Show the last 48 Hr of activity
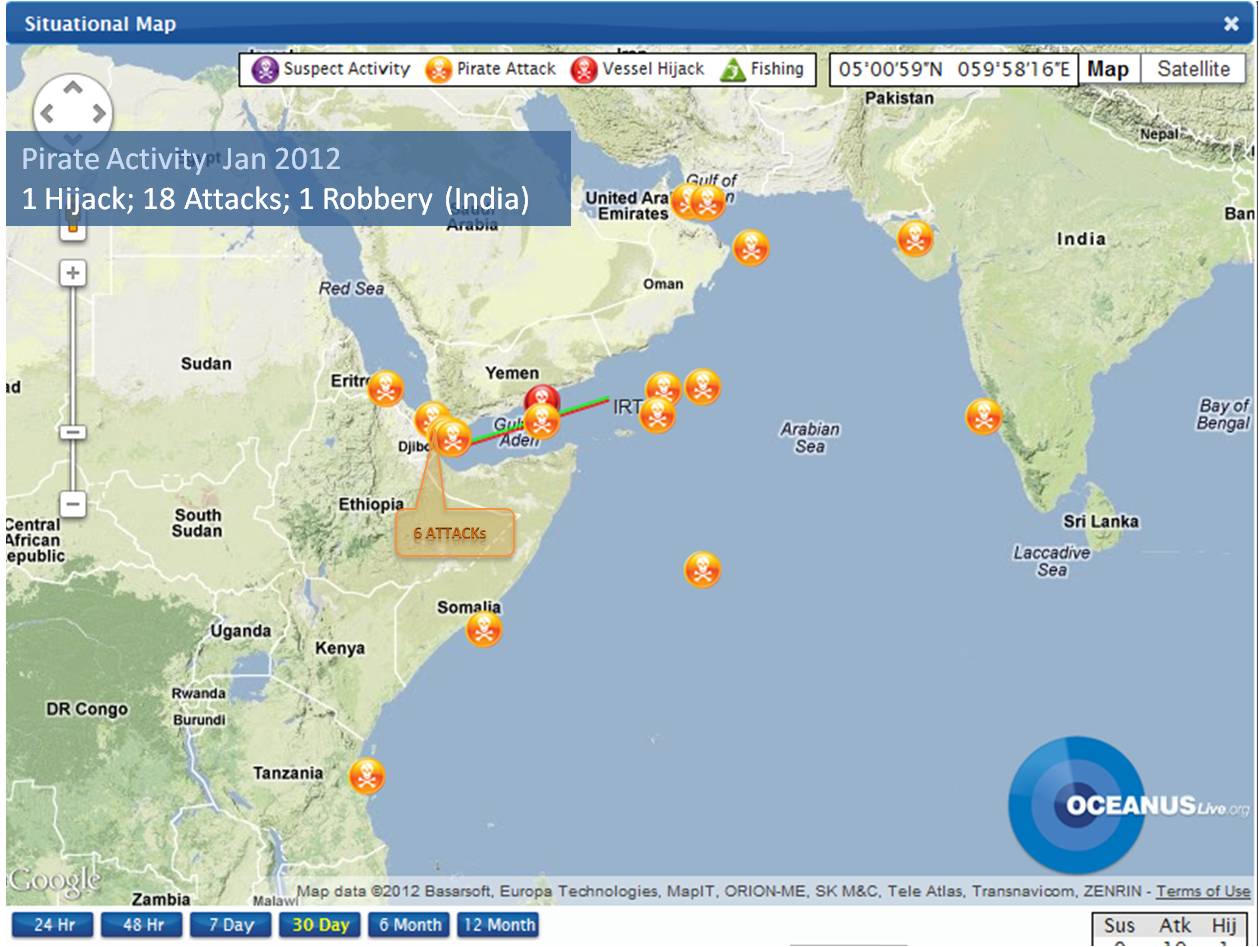 tap(141, 925)
